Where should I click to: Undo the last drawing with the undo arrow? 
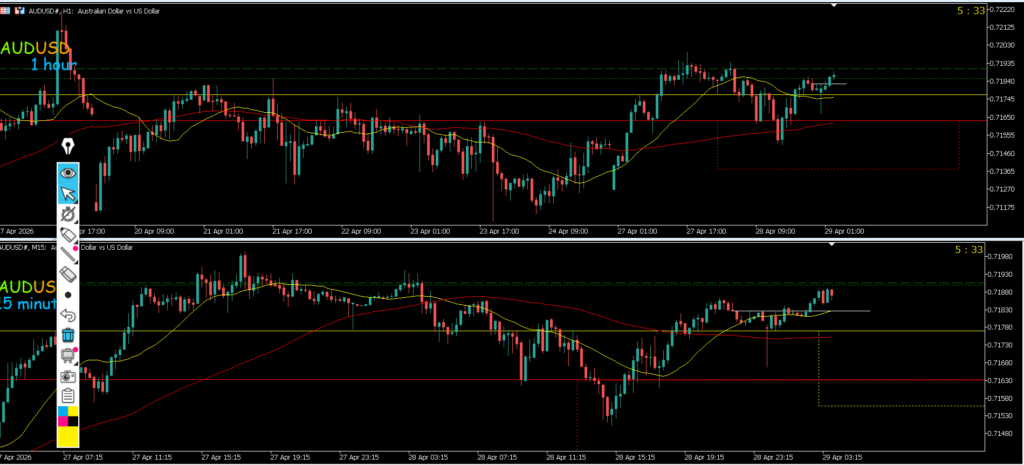pyautogui.click(x=69, y=315)
